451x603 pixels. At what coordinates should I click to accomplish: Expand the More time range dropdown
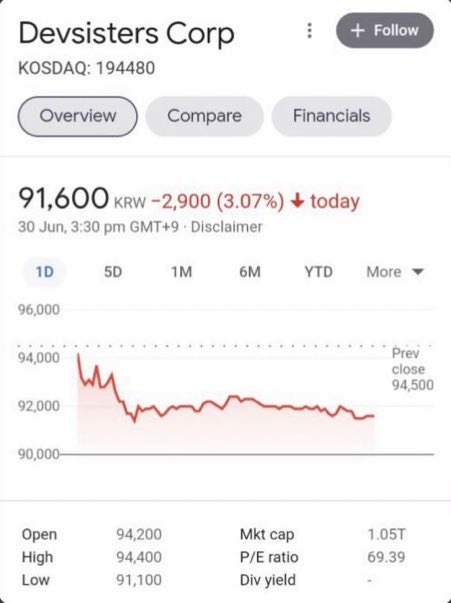pos(395,272)
